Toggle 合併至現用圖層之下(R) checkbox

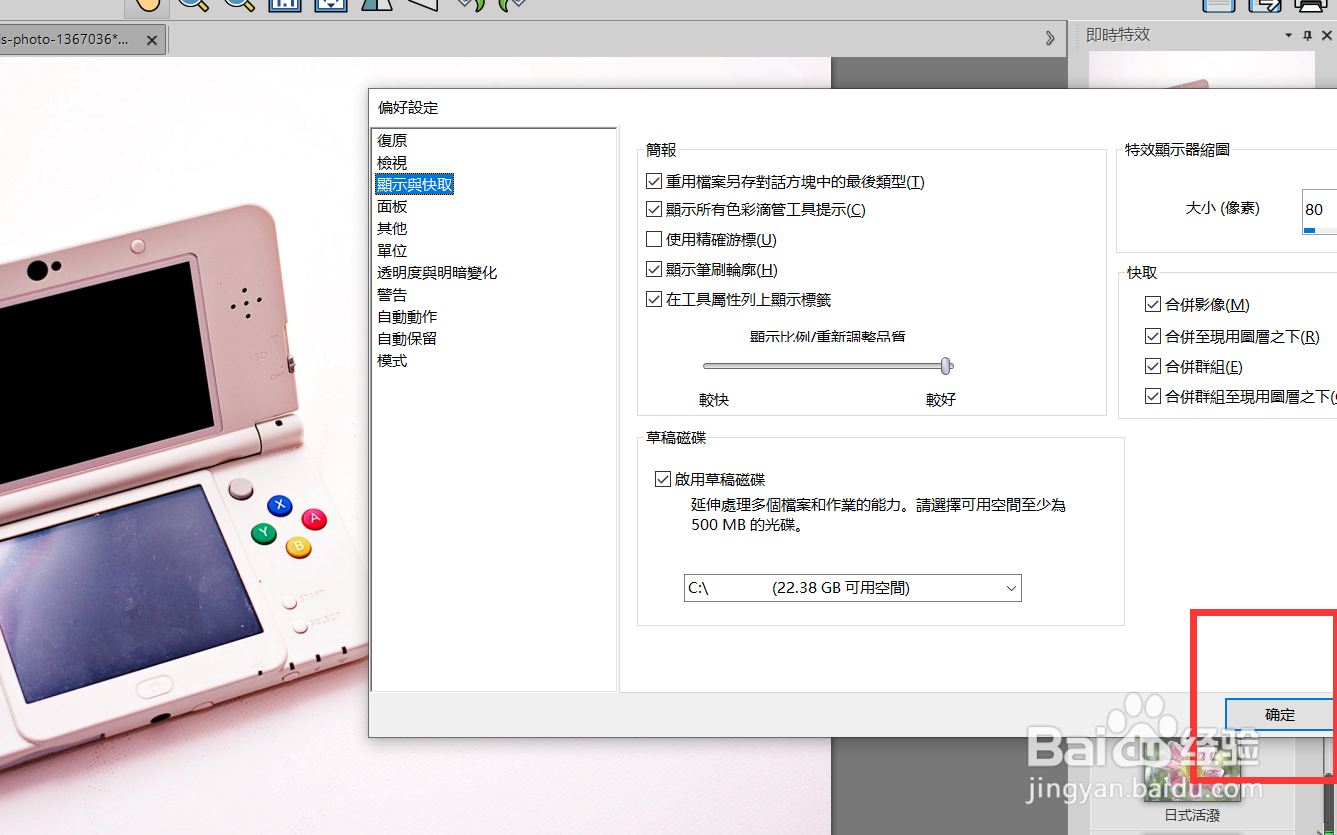1153,337
